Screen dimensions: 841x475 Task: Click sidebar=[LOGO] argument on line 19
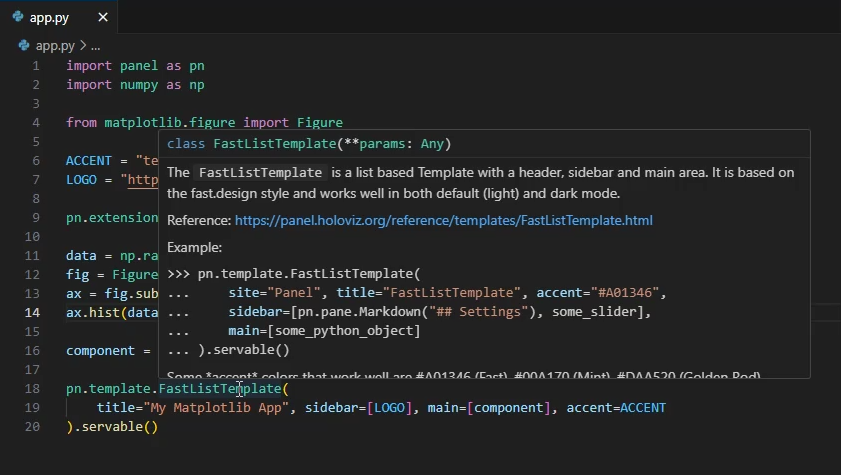358,407
